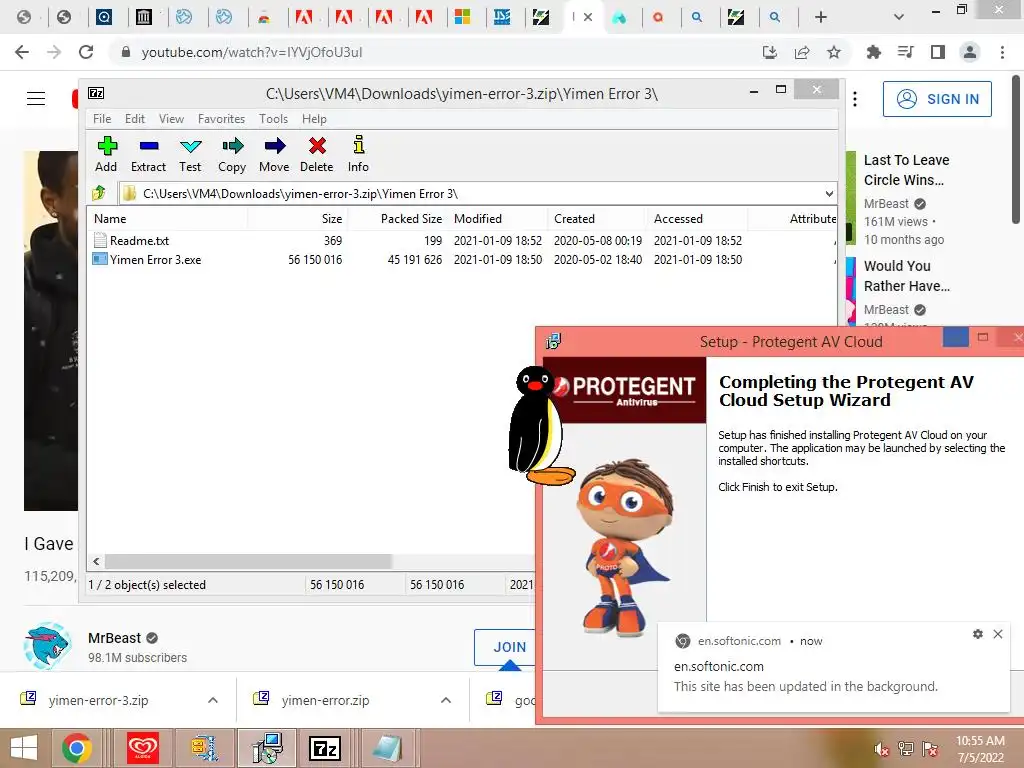Open MrBeast channel avatar
This screenshot has height=768, width=1024.
[x=46, y=646]
